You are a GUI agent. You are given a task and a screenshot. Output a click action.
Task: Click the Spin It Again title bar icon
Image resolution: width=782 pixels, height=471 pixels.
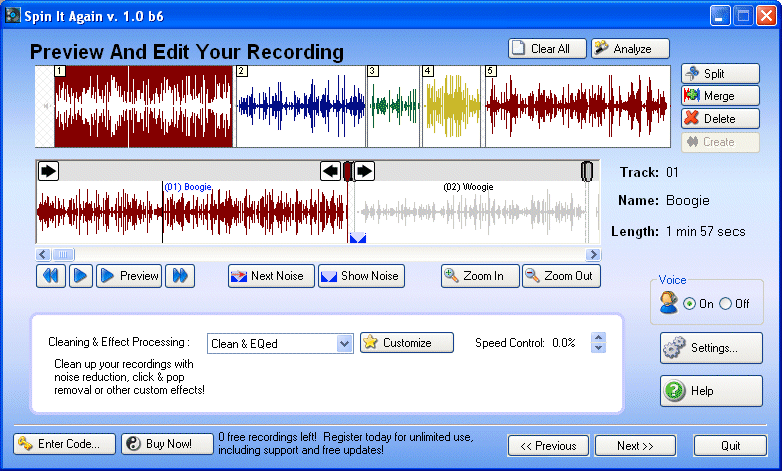[12, 15]
